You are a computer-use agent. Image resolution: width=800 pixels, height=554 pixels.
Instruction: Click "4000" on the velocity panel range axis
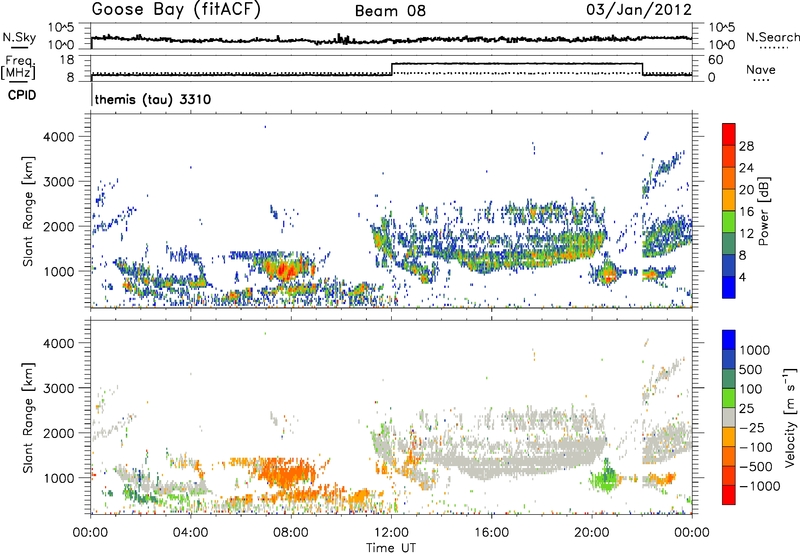[x=59, y=343]
